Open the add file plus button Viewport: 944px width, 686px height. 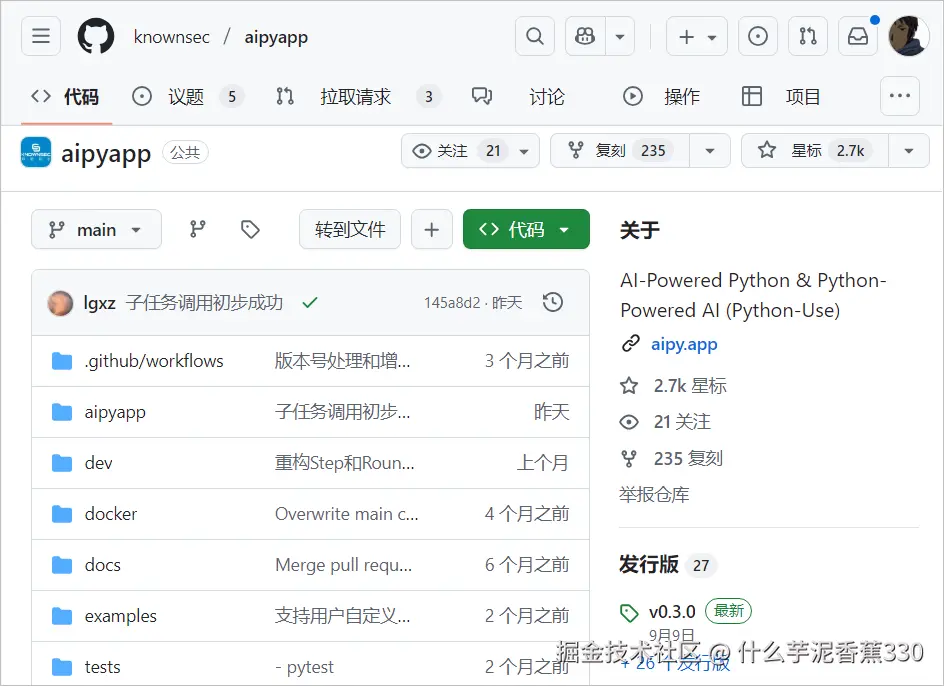click(432, 229)
